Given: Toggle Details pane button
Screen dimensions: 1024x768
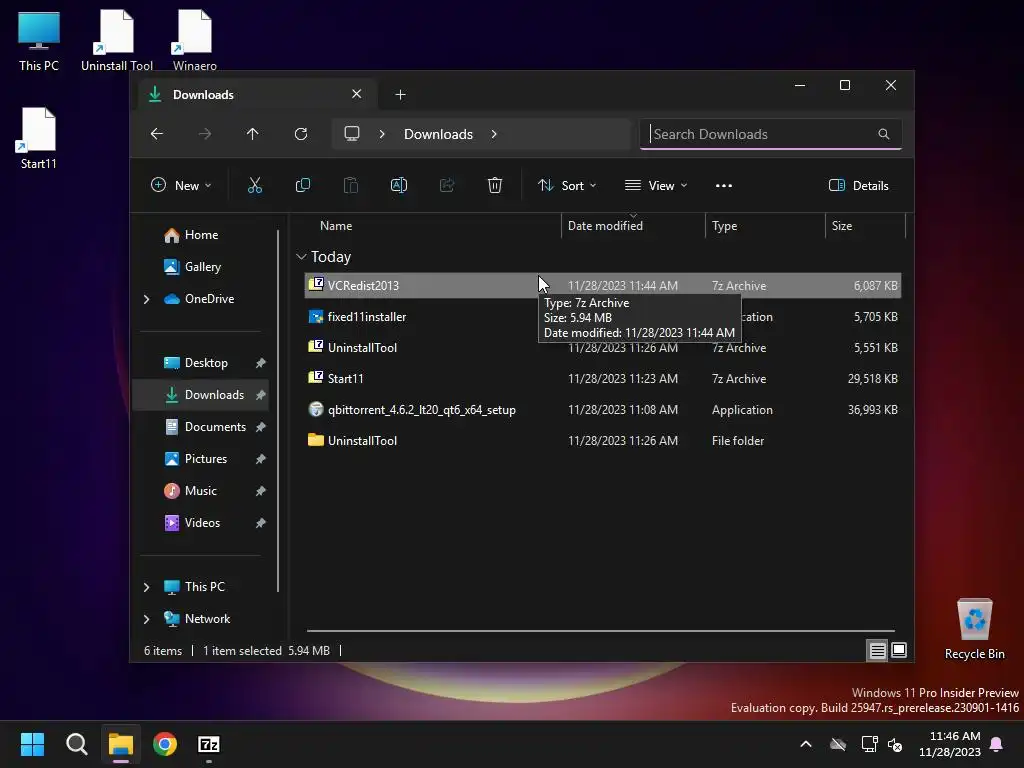Looking at the screenshot, I should pyautogui.click(x=858, y=185).
